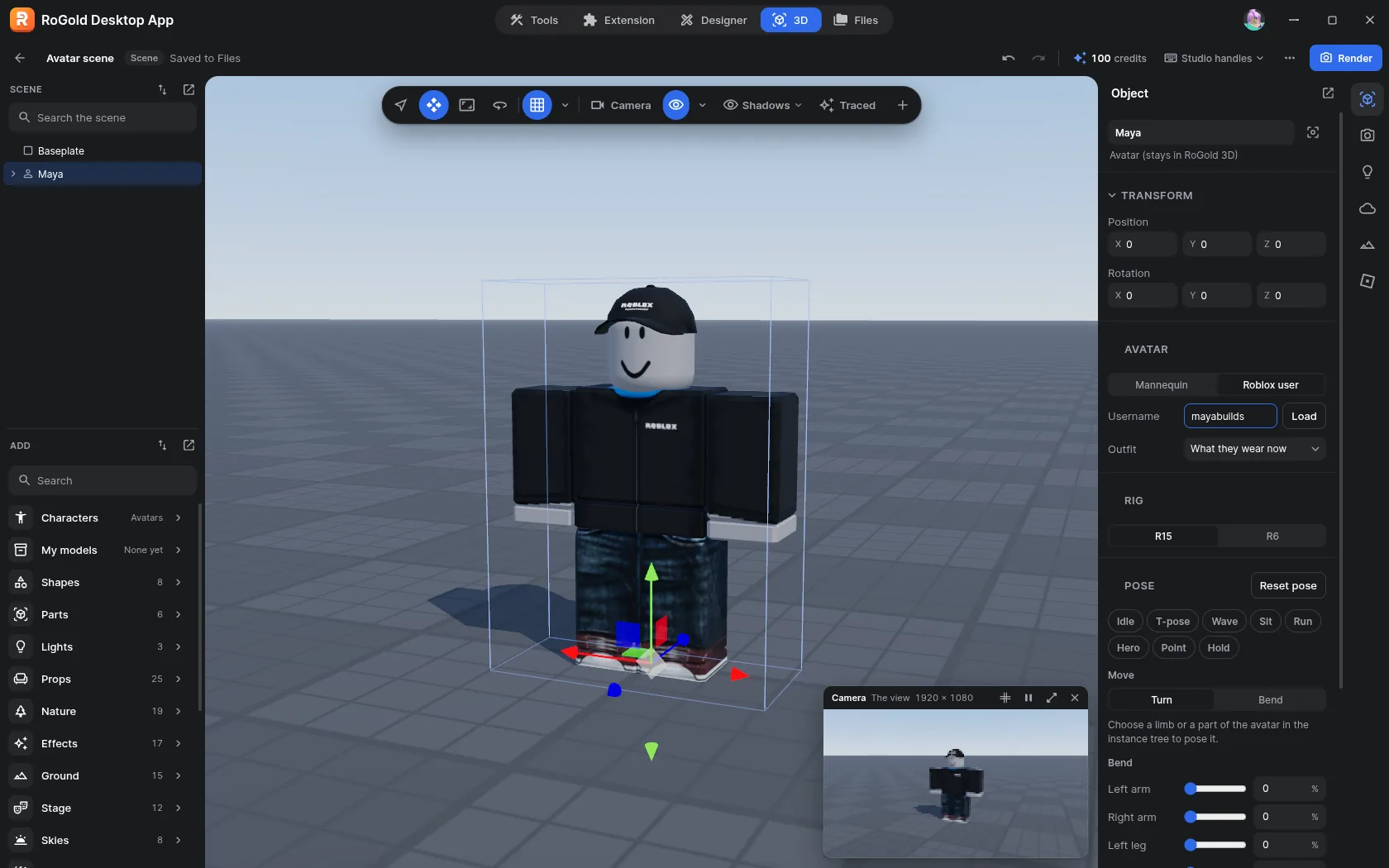The image size is (1389, 868).
Task: Sort the Add panel list
Action: 162,445
